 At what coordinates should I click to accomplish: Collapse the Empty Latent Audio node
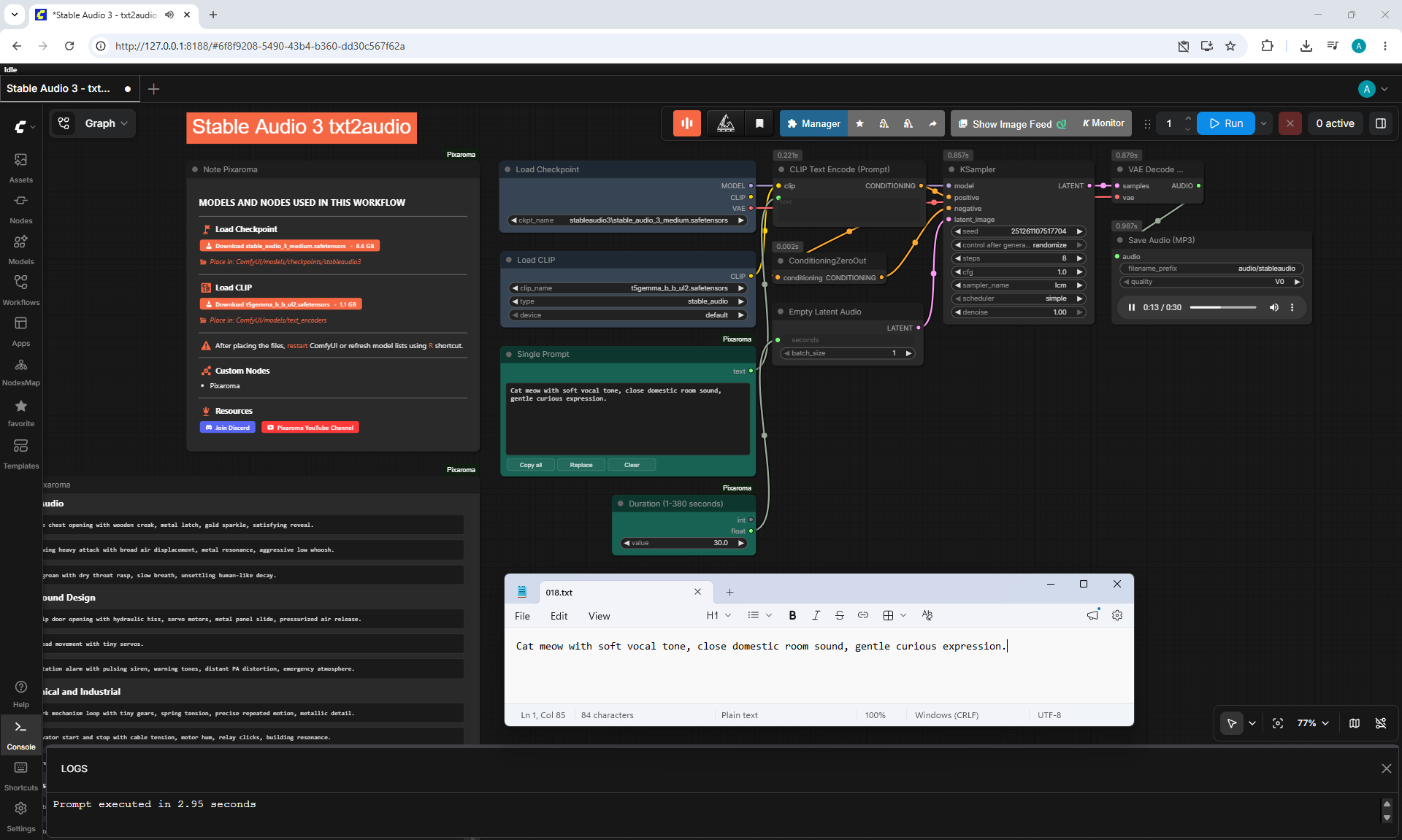pyautogui.click(x=780, y=312)
